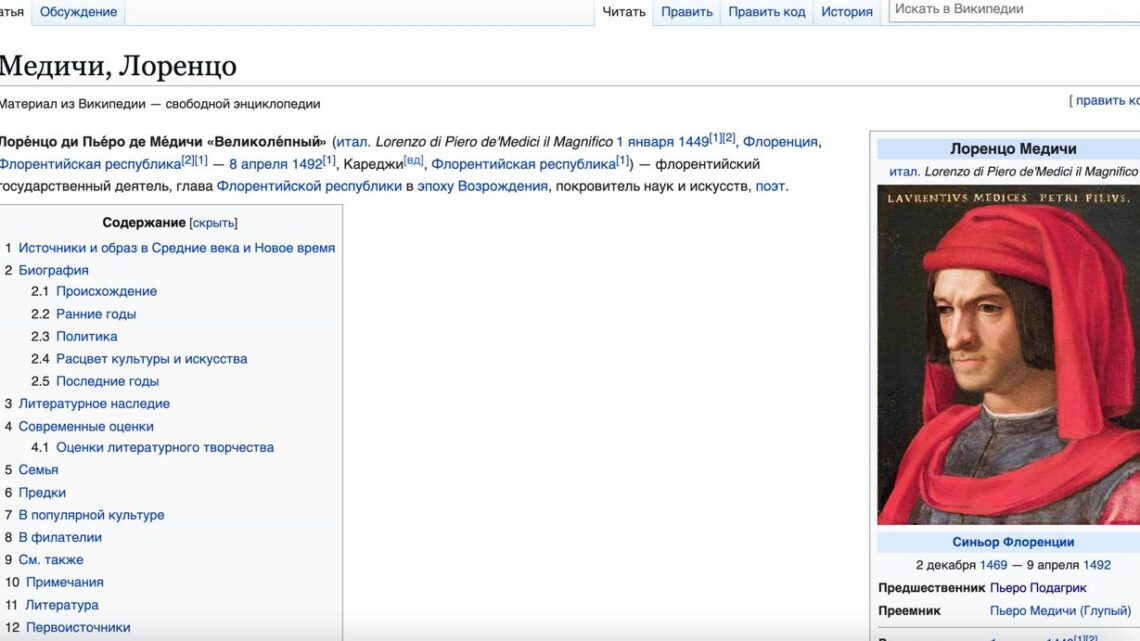Collapse contents using скрыть toggle
Viewport: 1140px width, 641px height.
tap(213, 223)
